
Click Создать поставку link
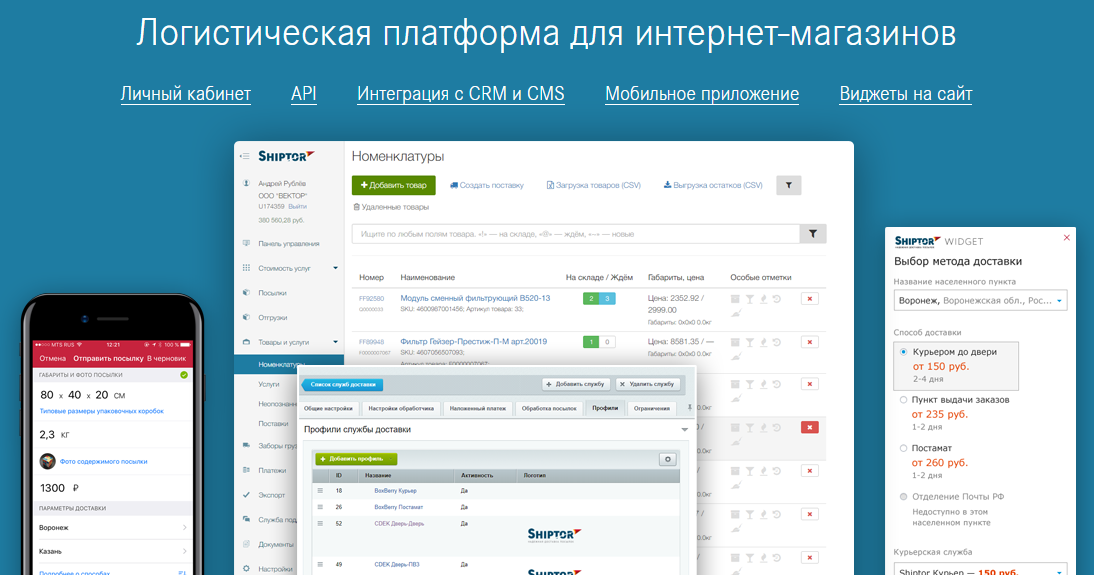point(486,186)
